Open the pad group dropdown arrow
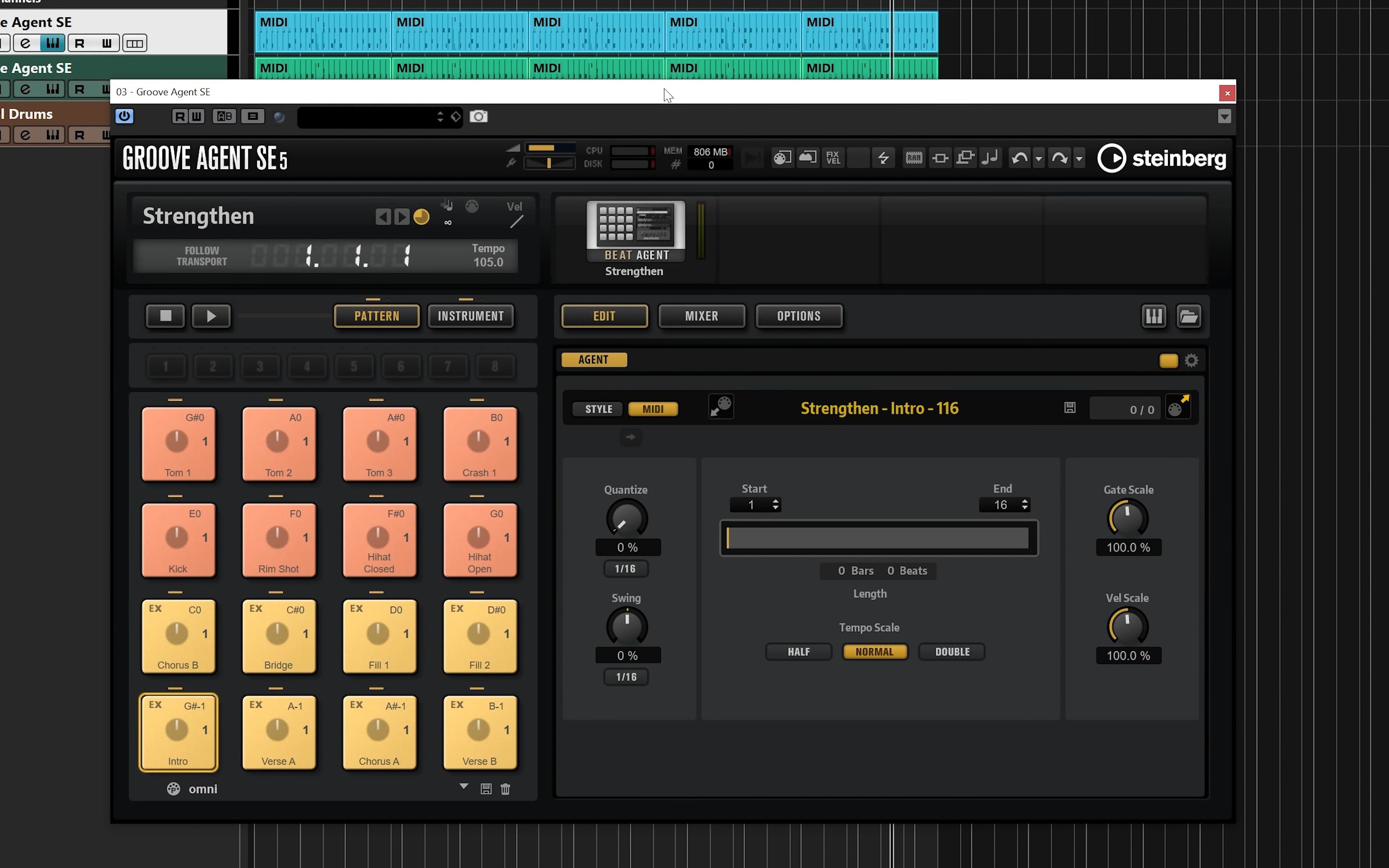This screenshot has width=1389, height=868. point(464,786)
